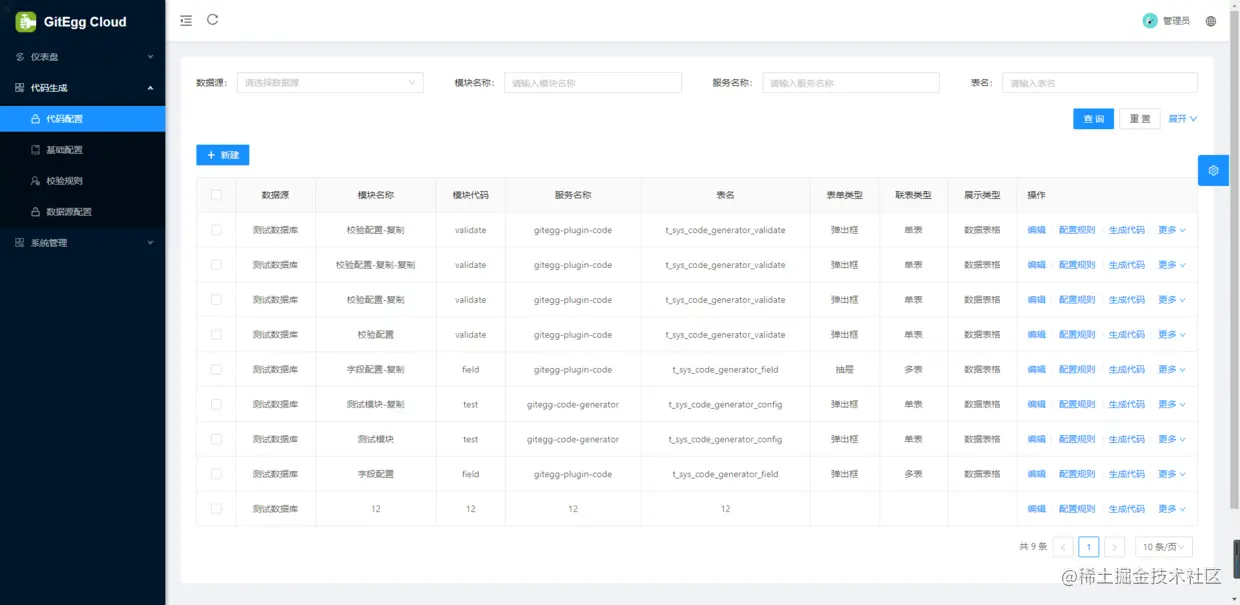Open the blue settings gear on right edge

[x=1213, y=170]
